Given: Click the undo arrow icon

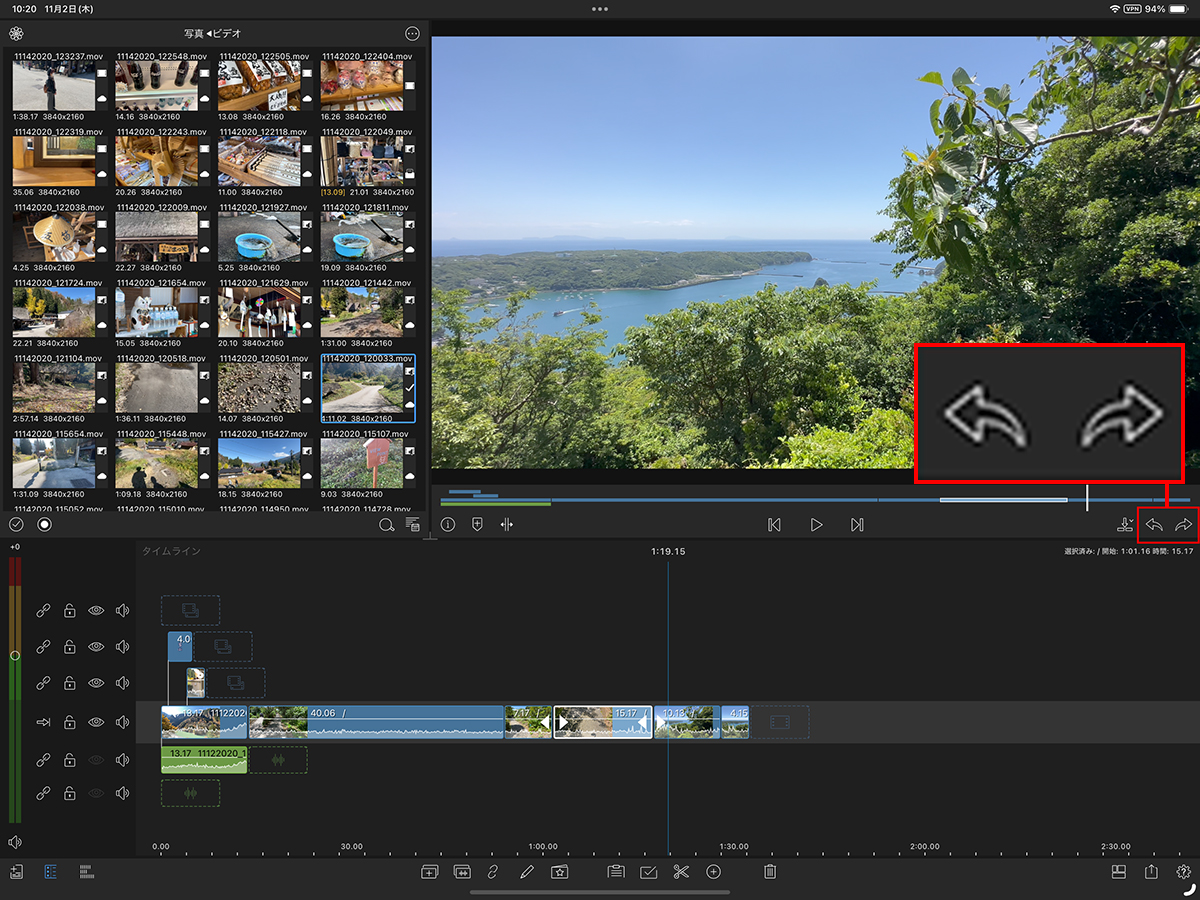Looking at the screenshot, I should tap(1154, 525).
